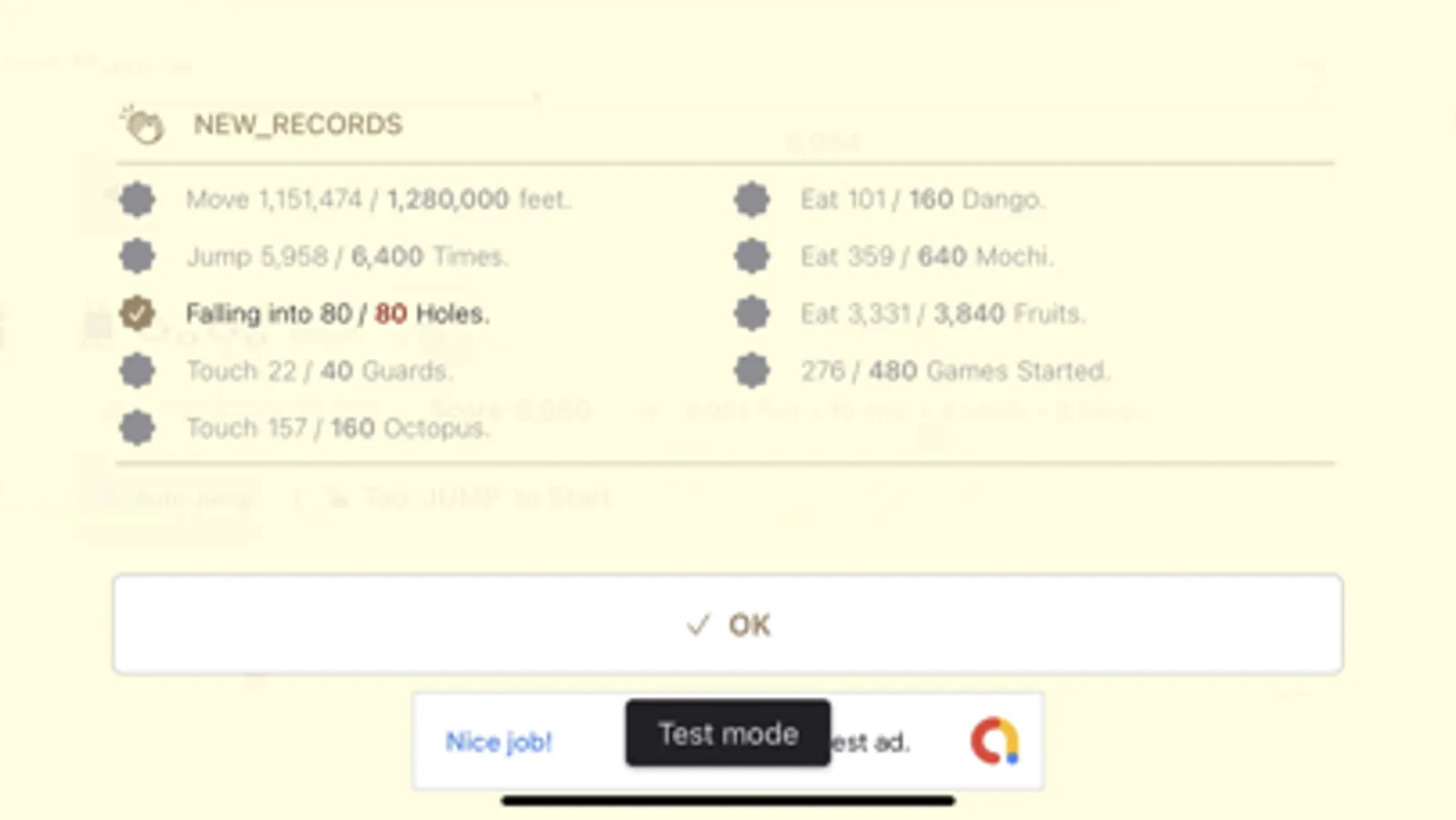Viewport: 1456px width, 820px height.
Task: Open the Google AdChoices icon in the ad banner
Action: [x=995, y=742]
